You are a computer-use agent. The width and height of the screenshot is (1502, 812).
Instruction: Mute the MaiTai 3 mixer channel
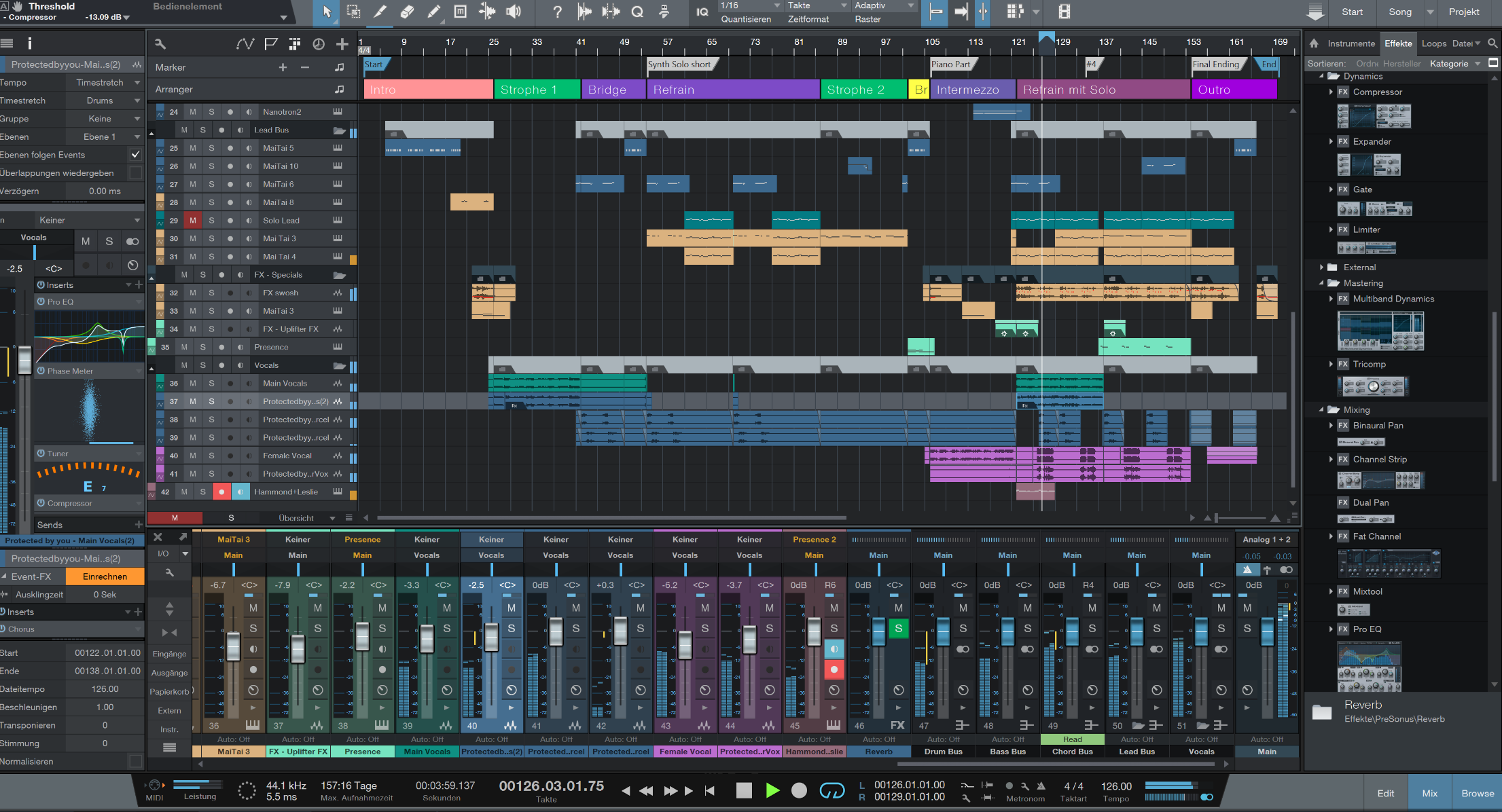tap(253, 608)
